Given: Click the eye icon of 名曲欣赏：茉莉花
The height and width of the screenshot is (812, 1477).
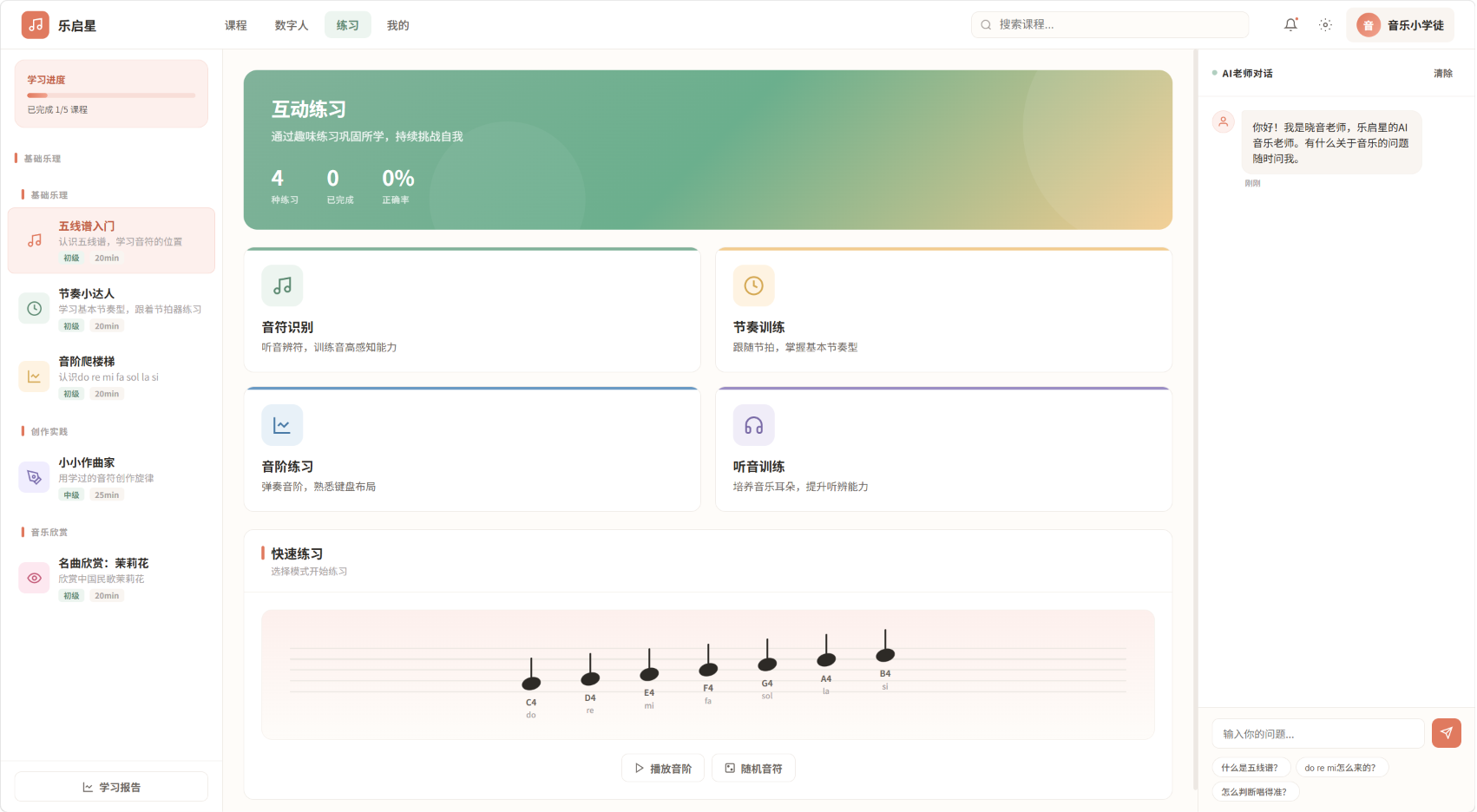Looking at the screenshot, I should (x=35, y=578).
